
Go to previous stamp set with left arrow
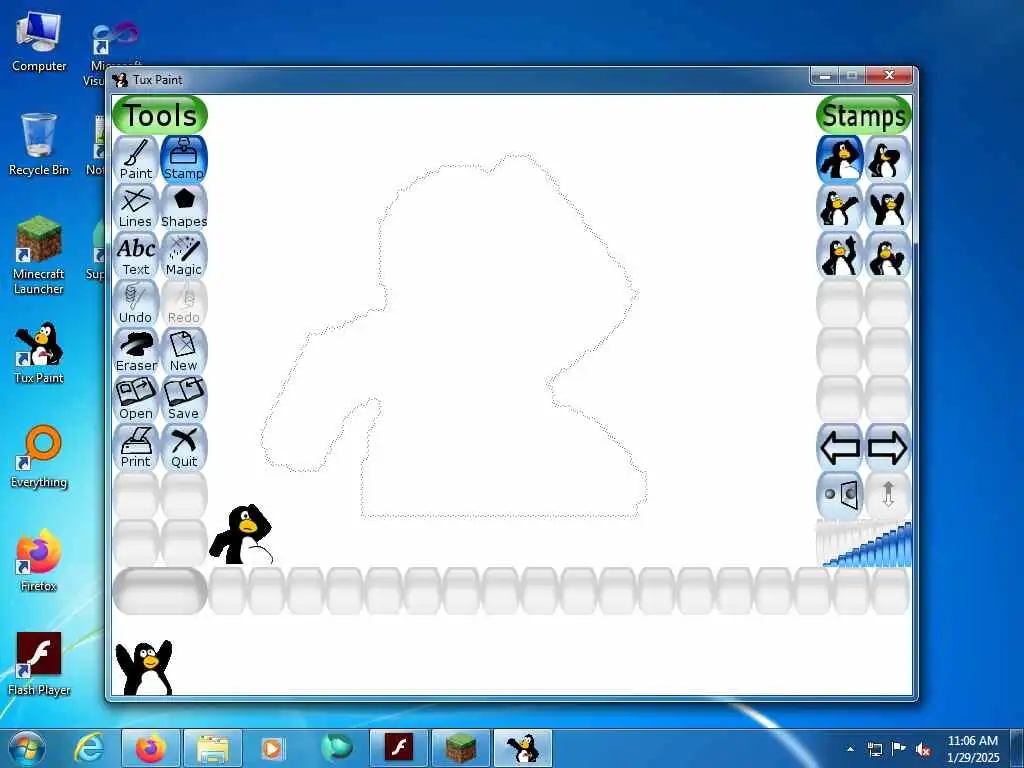[x=840, y=447]
